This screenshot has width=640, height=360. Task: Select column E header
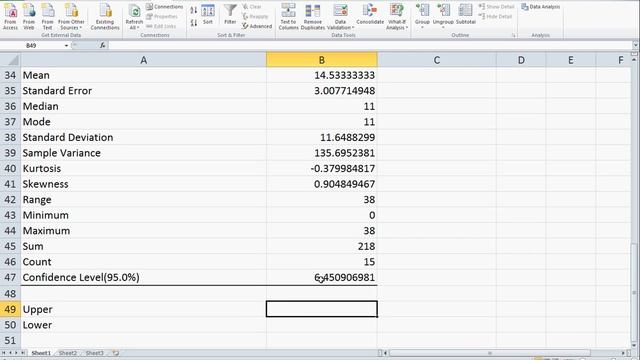(x=571, y=60)
